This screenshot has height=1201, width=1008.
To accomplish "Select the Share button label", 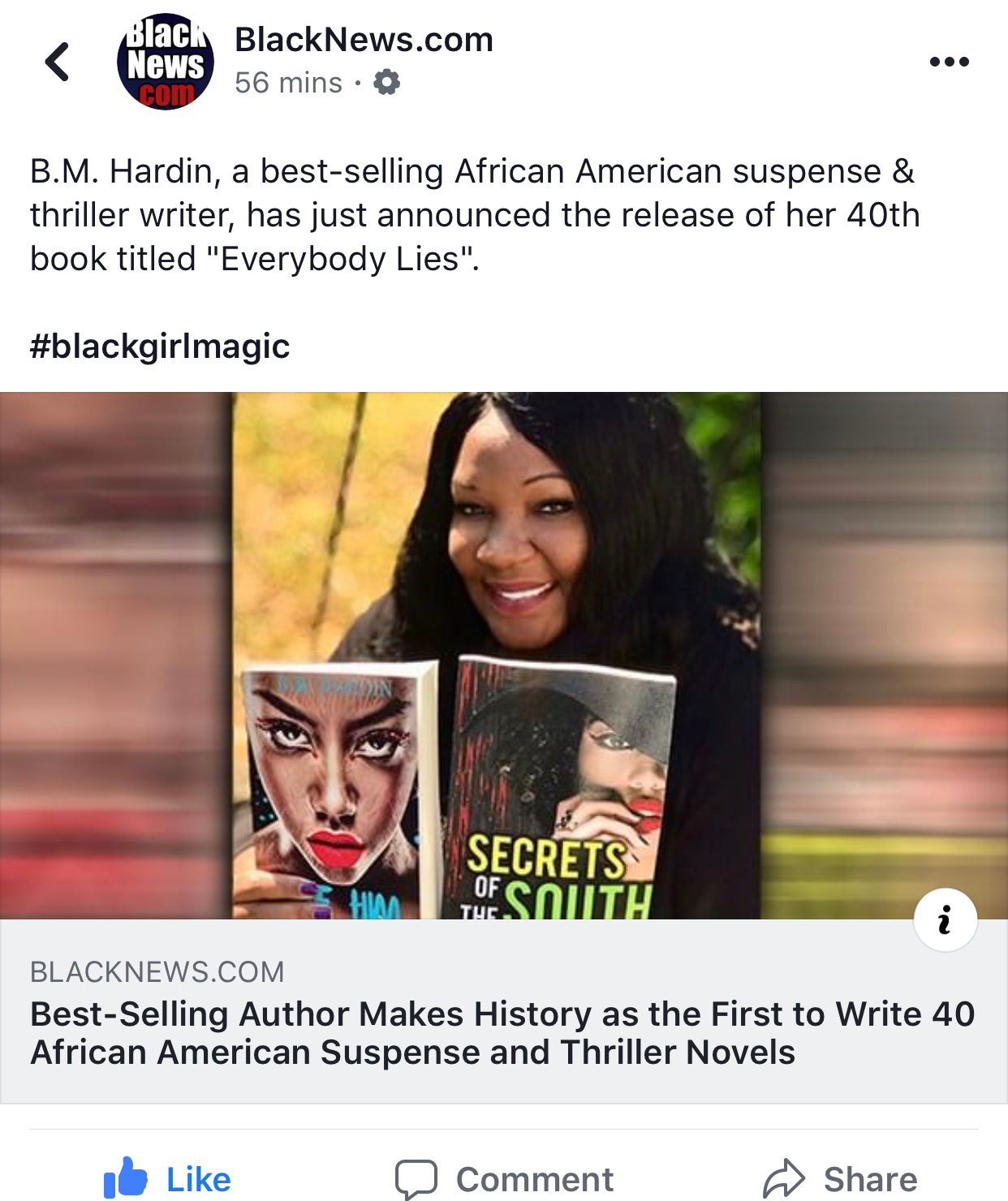I will pyautogui.click(x=870, y=1179).
